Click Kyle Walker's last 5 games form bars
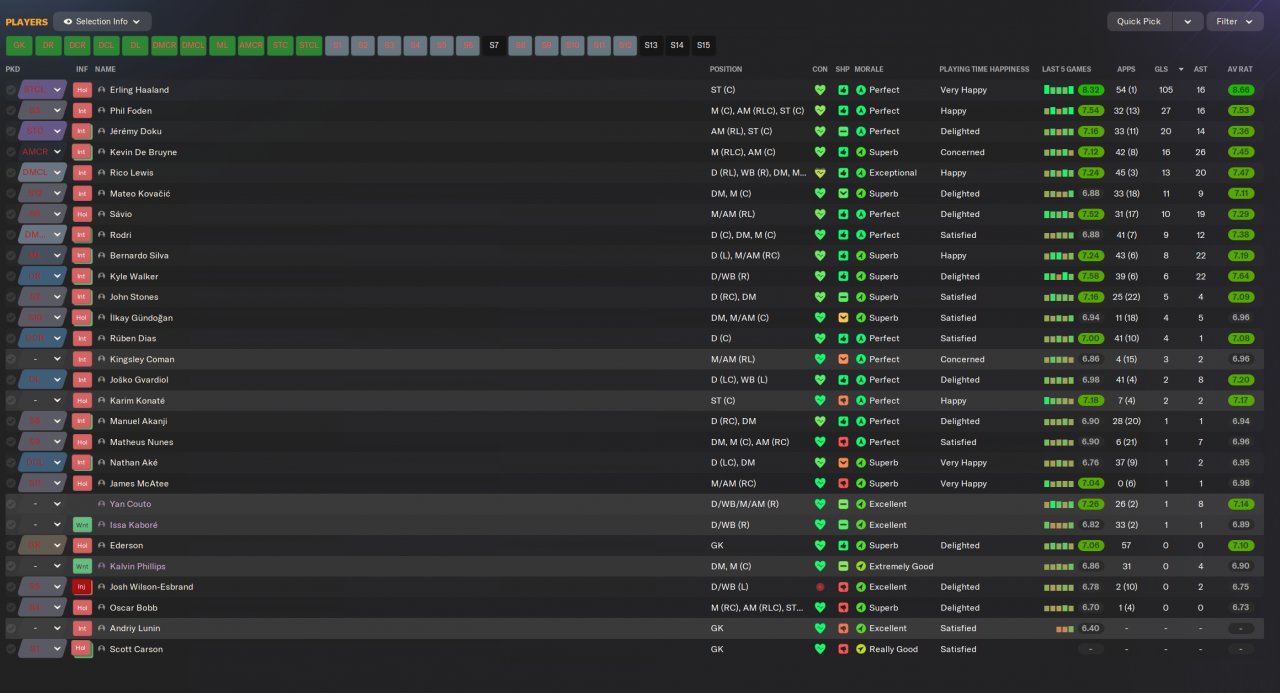The width and height of the screenshot is (1280, 693). (1059, 277)
